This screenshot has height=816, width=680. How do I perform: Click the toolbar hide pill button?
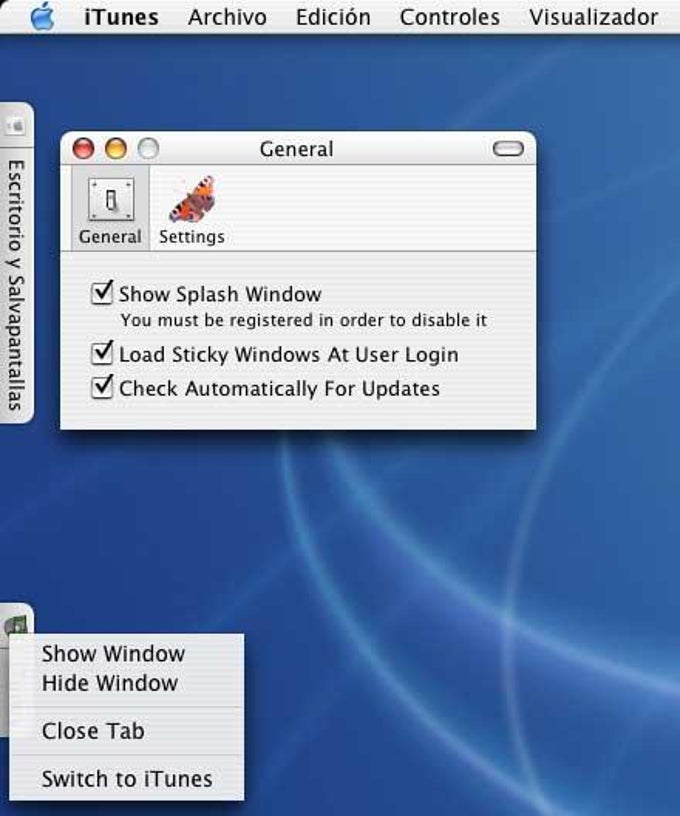coord(508,149)
